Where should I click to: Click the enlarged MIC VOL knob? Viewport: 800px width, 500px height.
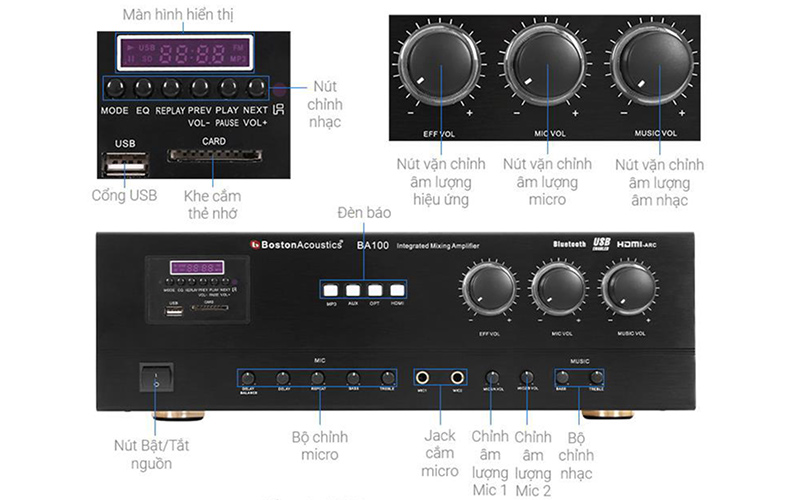click(544, 63)
